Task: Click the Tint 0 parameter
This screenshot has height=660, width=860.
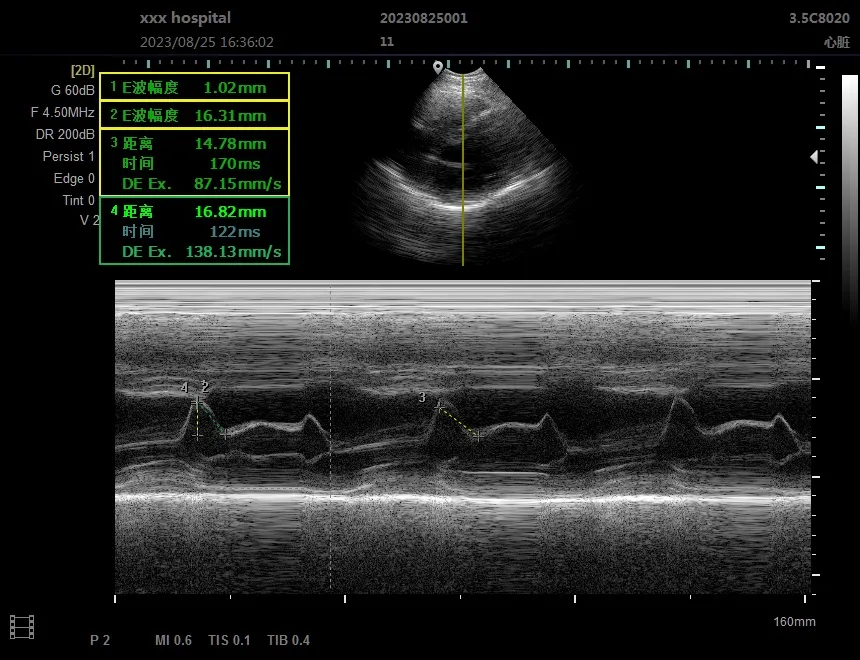Action: pos(78,200)
